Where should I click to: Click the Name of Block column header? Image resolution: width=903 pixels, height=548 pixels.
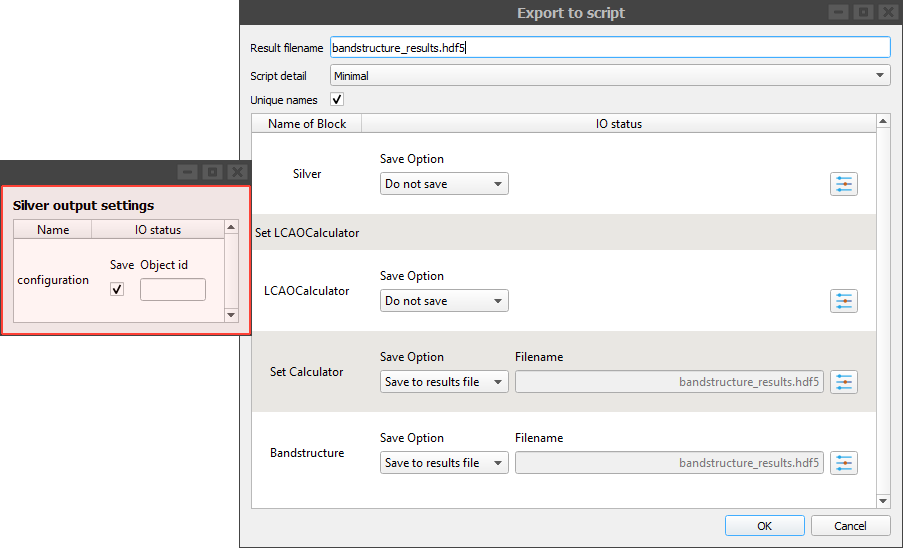(306, 124)
